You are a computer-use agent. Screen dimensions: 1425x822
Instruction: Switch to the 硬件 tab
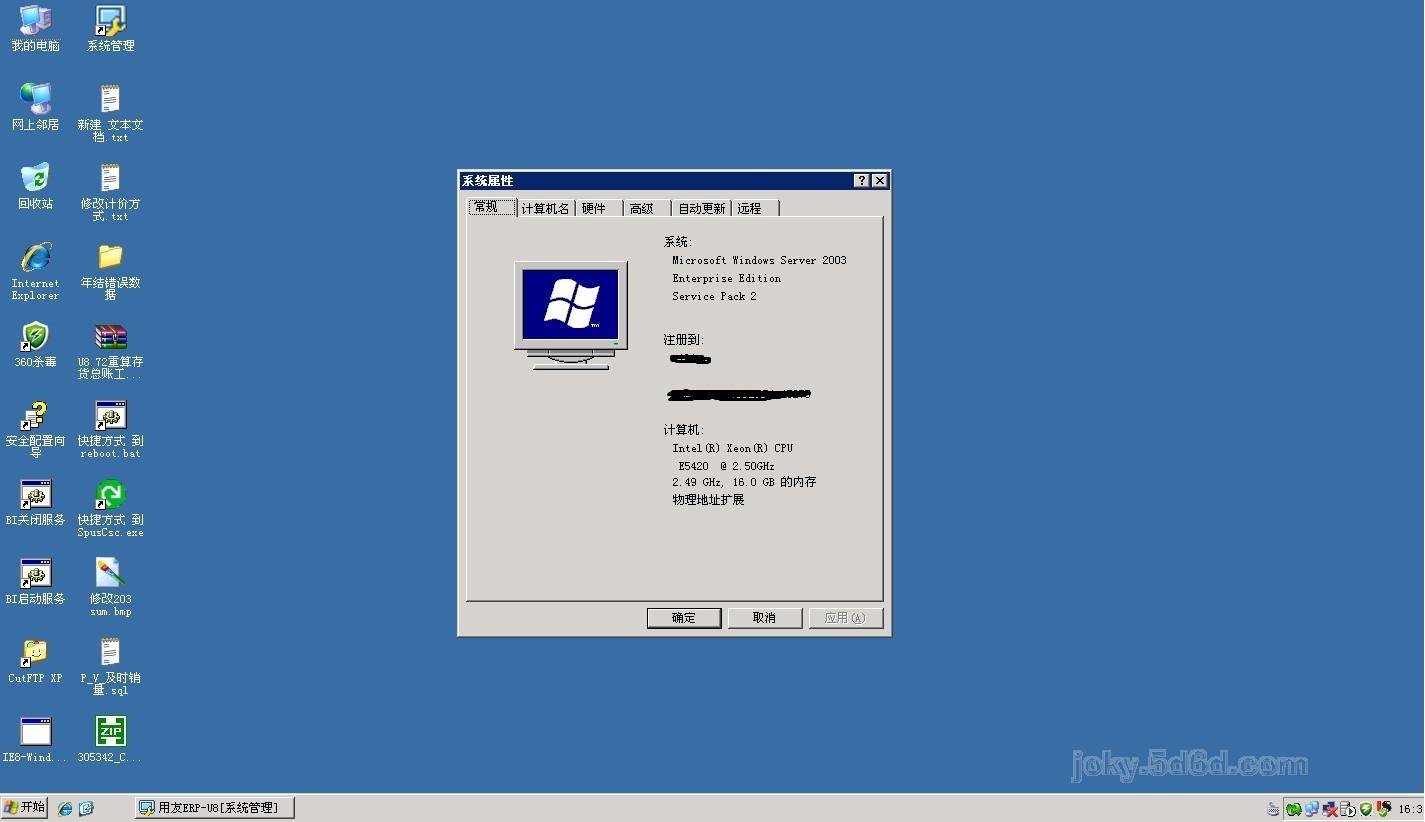click(x=598, y=208)
